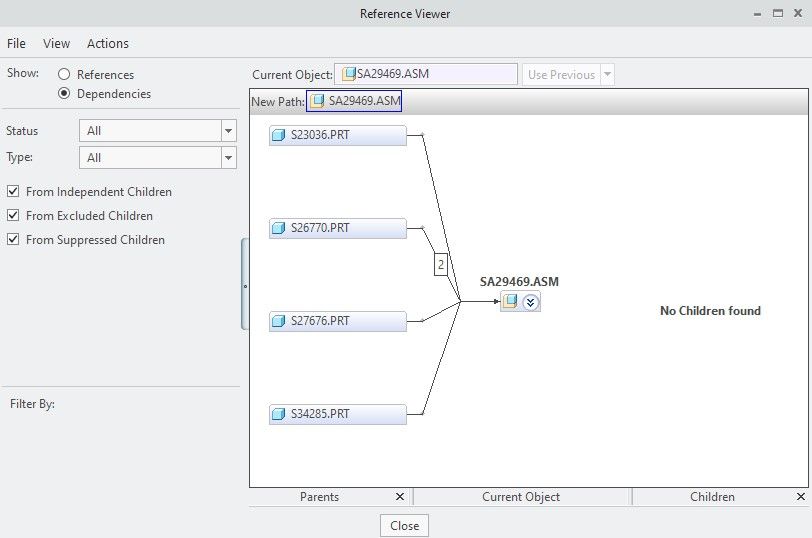Screen dimensions: 812x538
Task: Click the assembly icon in New Path
Action: [318, 101]
